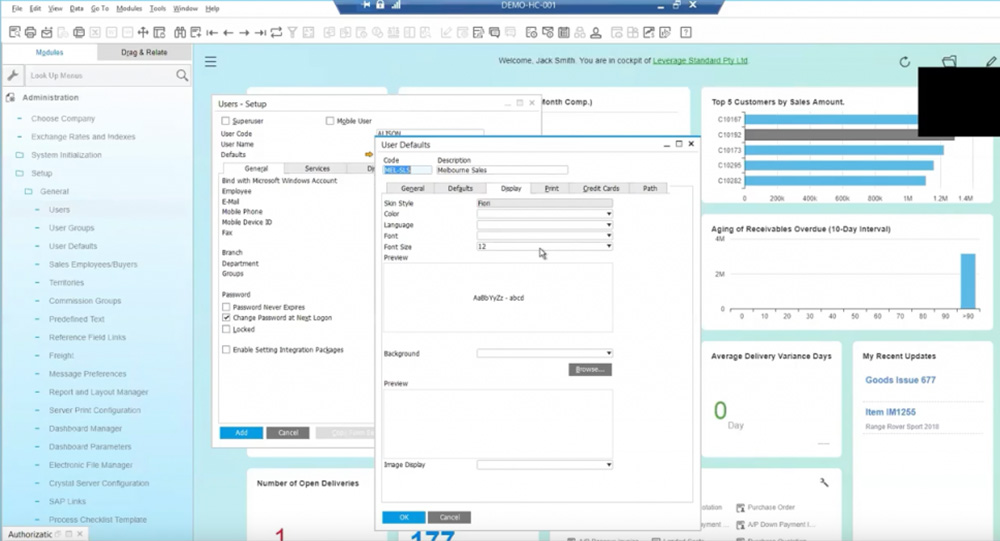Open Leverage Standard Pty Ltd link
Image resolution: width=1000 pixels, height=541 pixels.
click(x=700, y=61)
